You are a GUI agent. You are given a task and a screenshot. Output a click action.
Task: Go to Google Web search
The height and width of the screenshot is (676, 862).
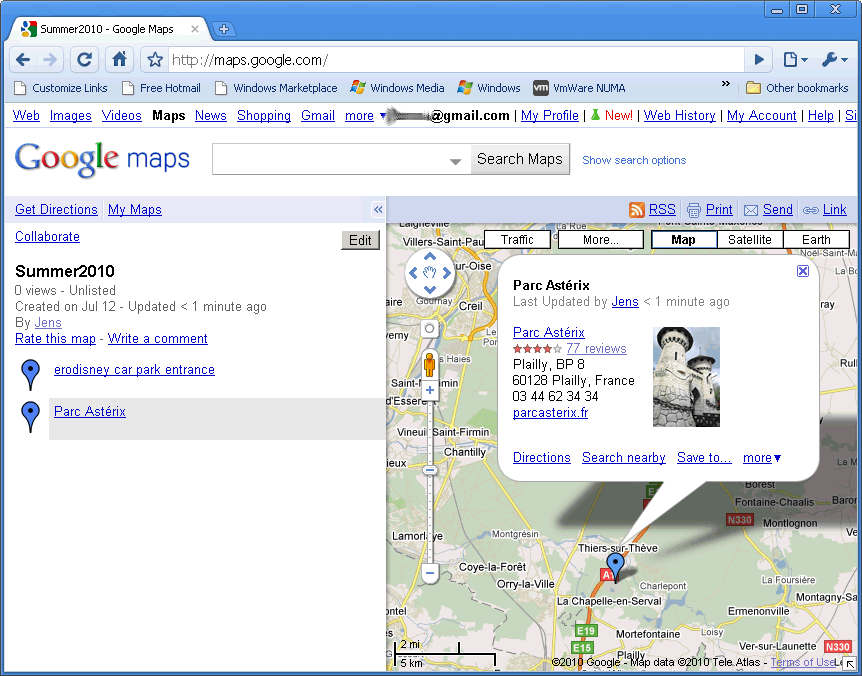26,115
